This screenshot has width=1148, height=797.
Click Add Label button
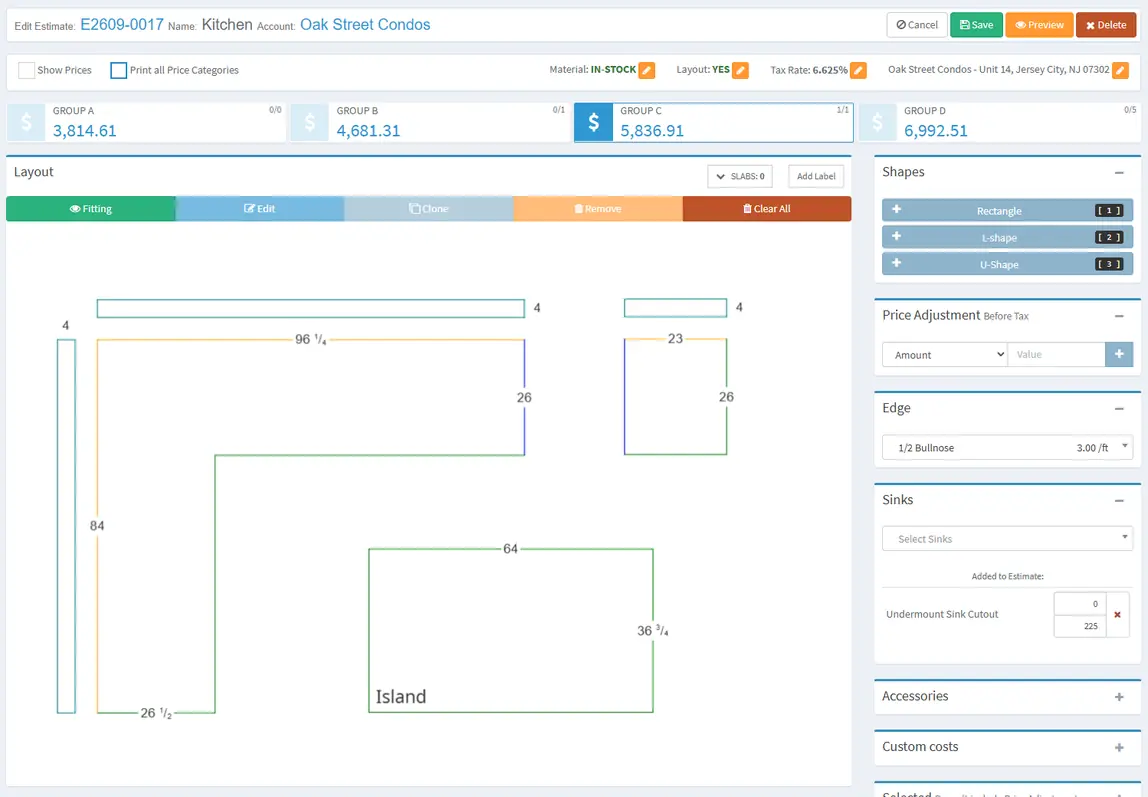[816, 176]
